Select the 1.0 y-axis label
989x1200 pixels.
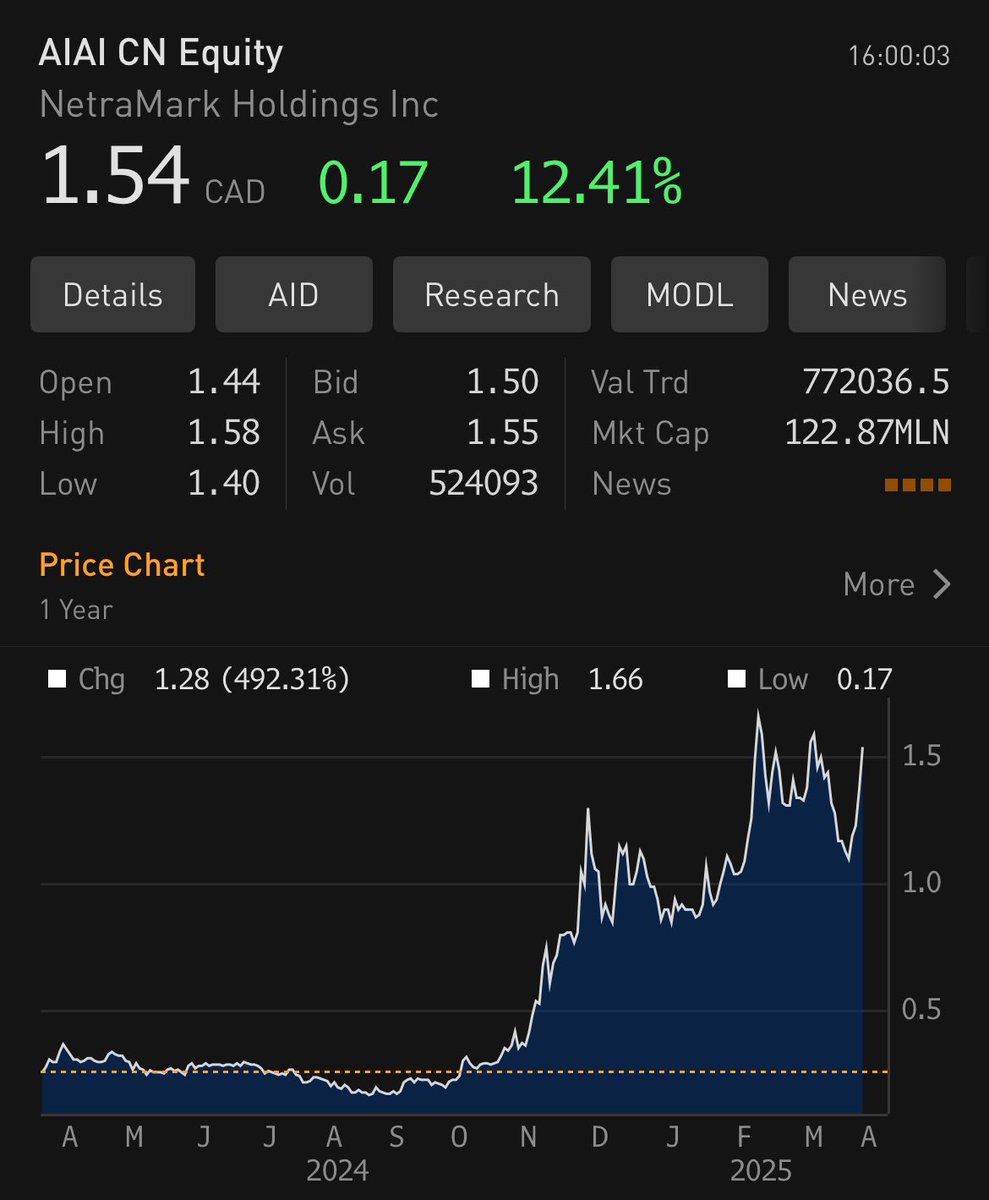(921, 884)
